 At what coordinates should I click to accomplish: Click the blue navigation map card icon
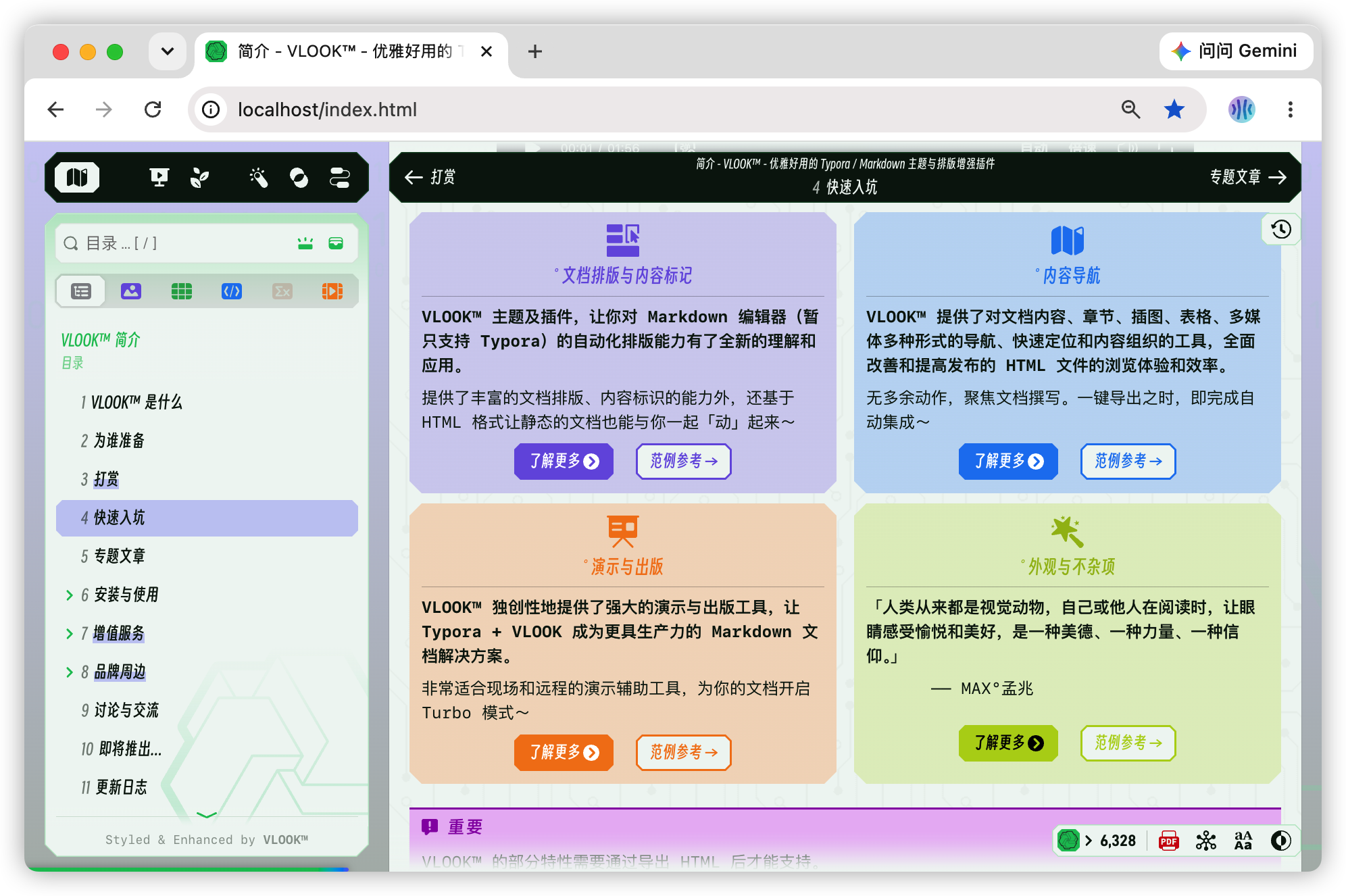pyautogui.click(x=1068, y=241)
